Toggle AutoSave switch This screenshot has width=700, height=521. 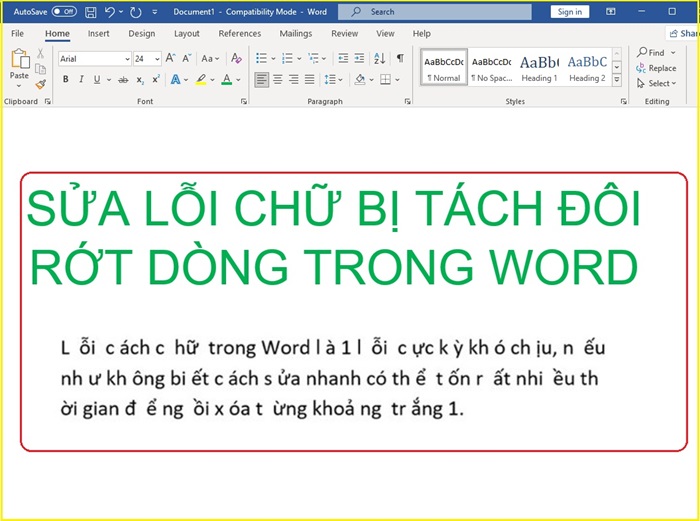coord(64,12)
